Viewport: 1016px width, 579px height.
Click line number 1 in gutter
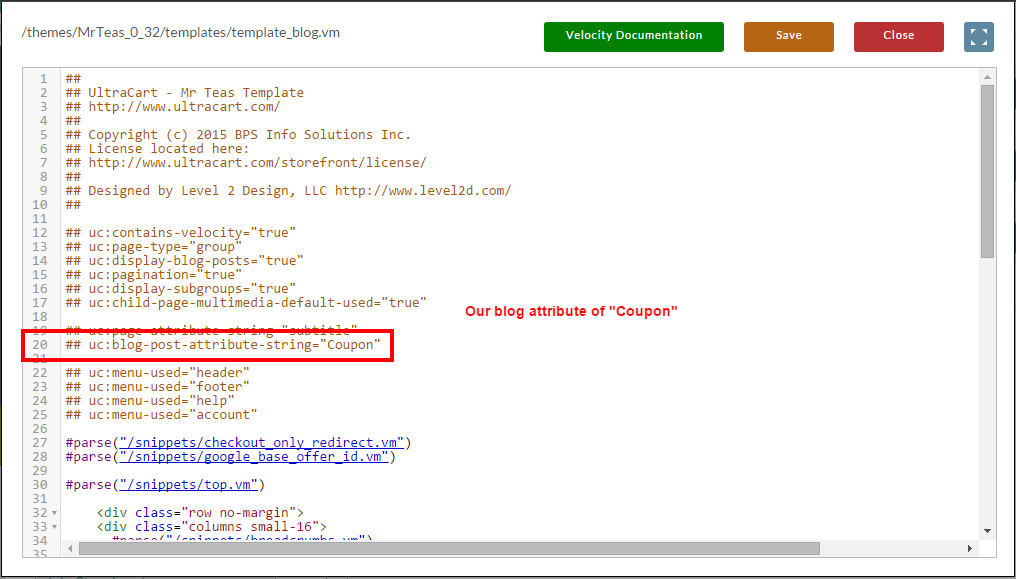(x=43, y=79)
